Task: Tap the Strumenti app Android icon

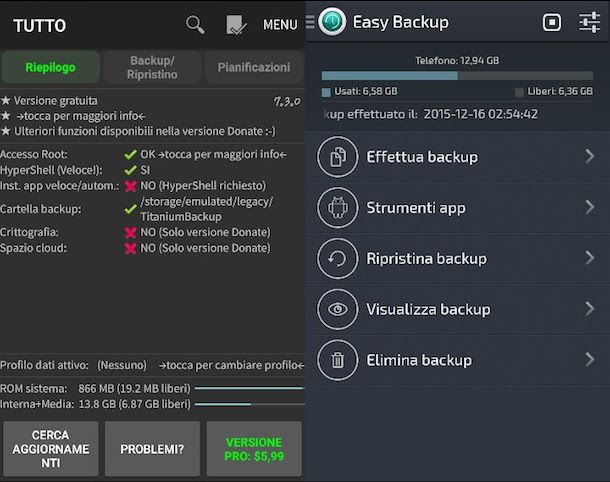Action: pos(338,207)
